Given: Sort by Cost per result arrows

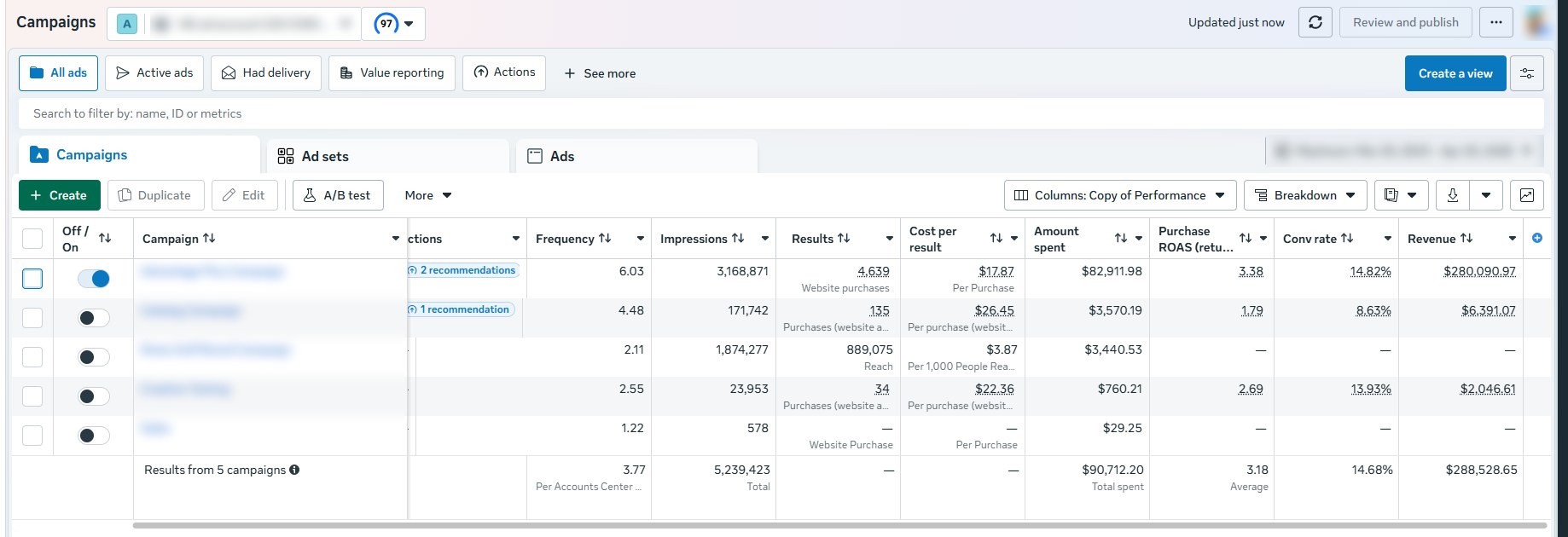Looking at the screenshot, I should point(996,239).
